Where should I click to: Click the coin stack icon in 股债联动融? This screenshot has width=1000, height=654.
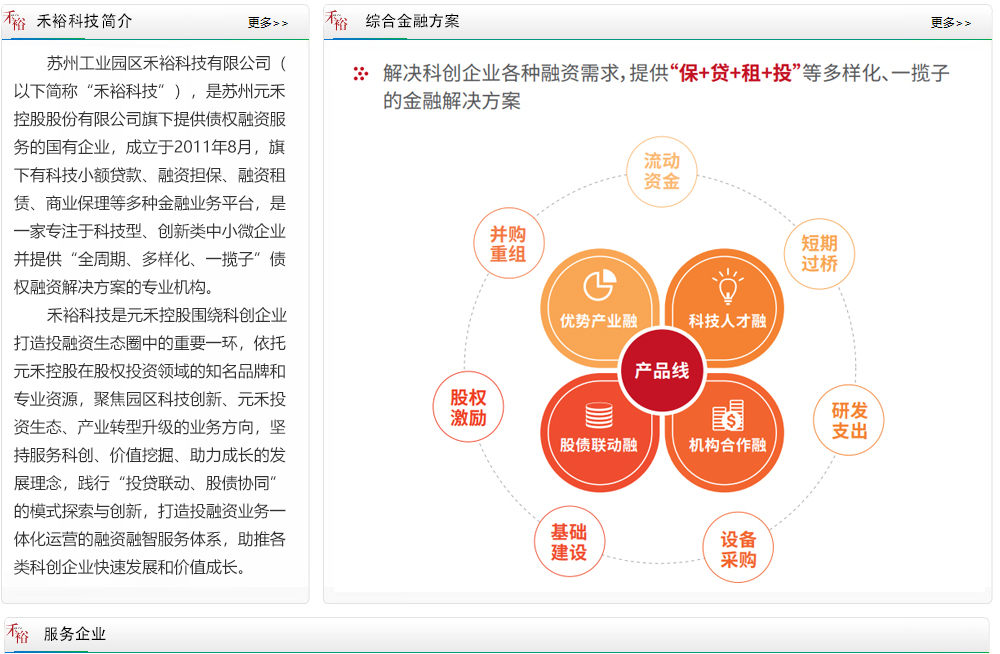(x=599, y=415)
